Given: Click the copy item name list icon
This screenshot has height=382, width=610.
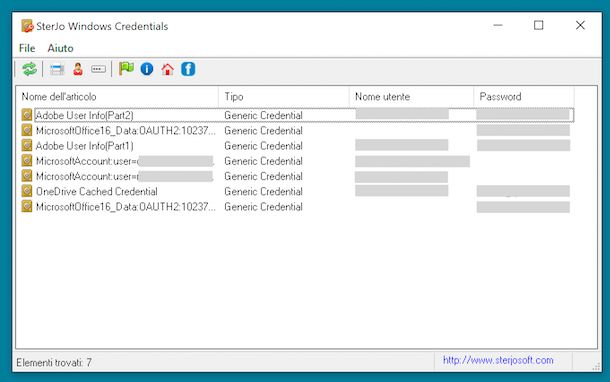Looking at the screenshot, I should point(57,70).
